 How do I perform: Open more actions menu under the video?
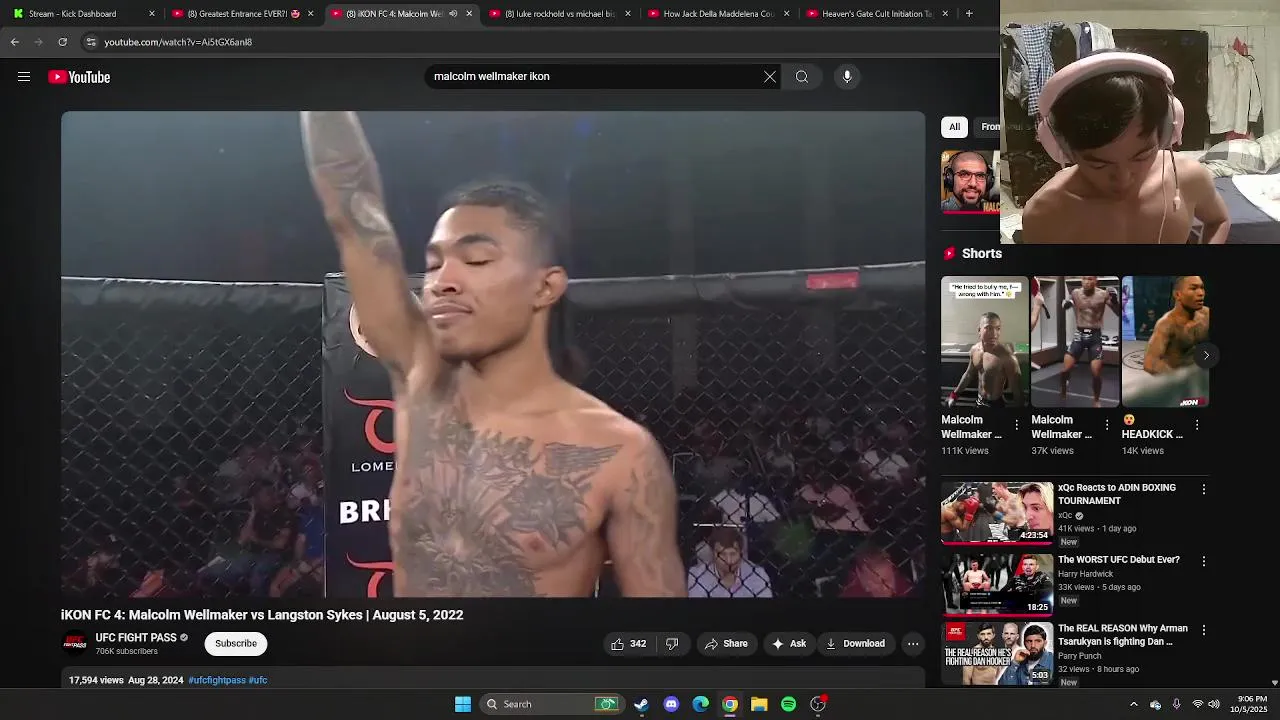click(913, 644)
